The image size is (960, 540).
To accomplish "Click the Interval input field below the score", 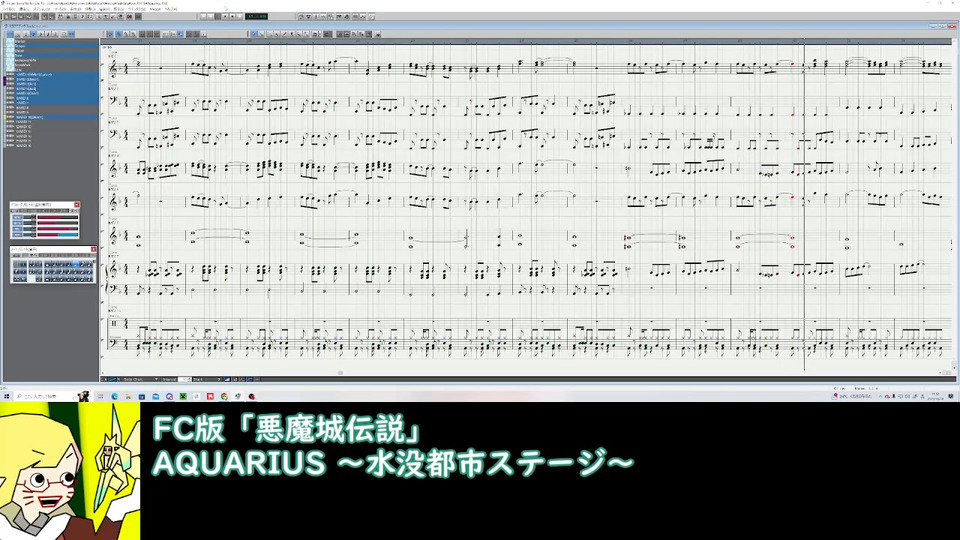I will tap(184, 379).
